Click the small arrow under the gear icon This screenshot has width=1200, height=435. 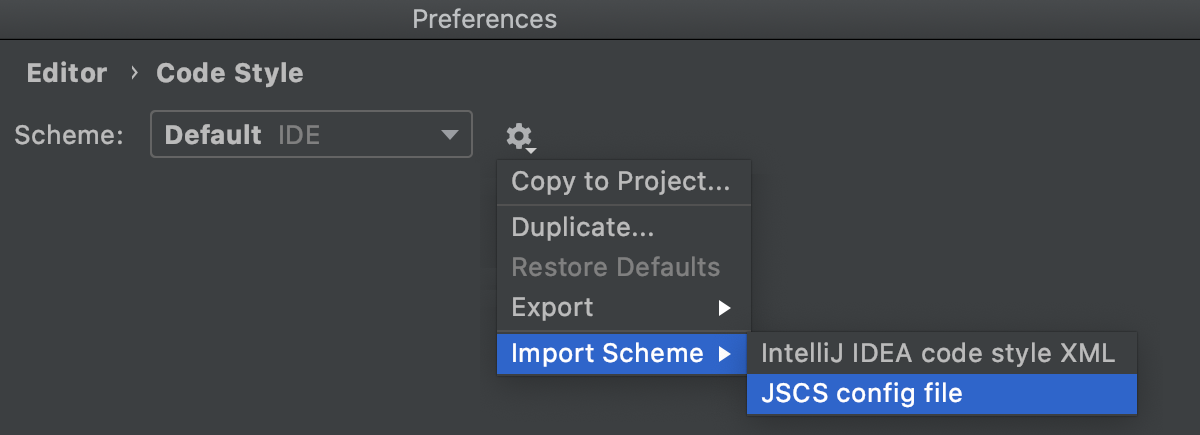click(532, 151)
